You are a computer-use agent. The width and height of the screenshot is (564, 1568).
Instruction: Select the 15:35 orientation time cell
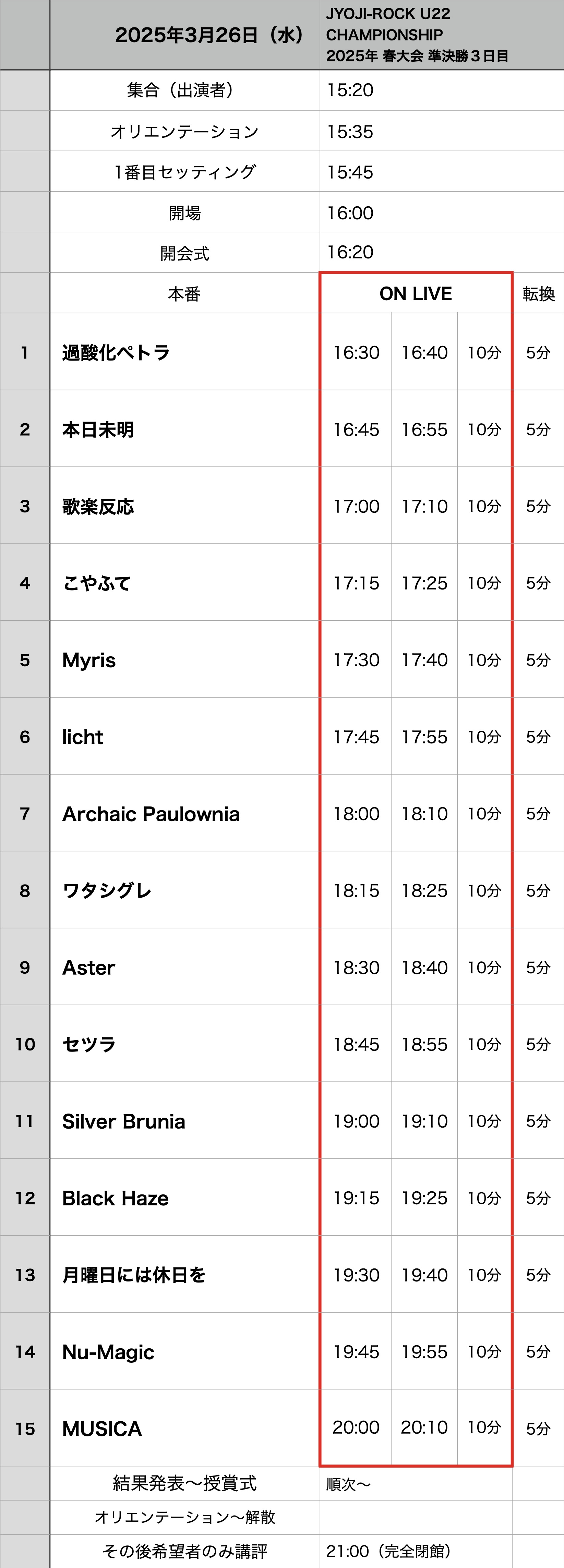click(442, 131)
